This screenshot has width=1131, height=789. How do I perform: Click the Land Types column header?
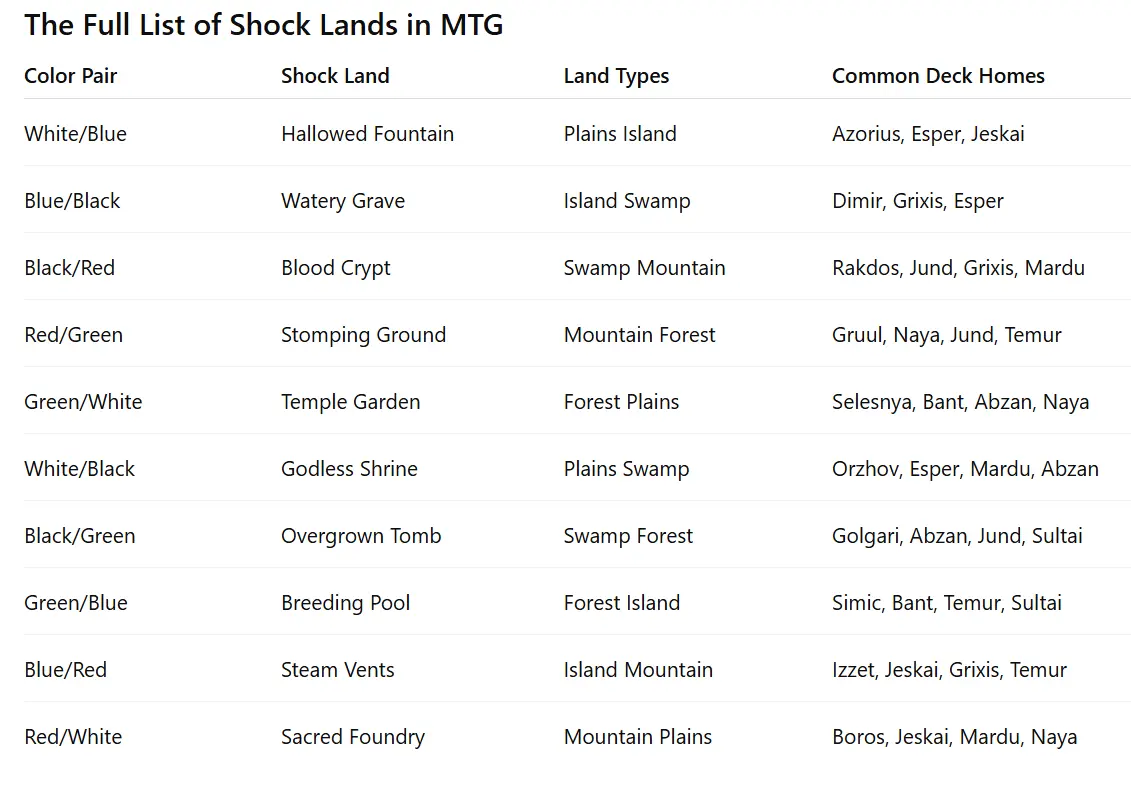616,76
